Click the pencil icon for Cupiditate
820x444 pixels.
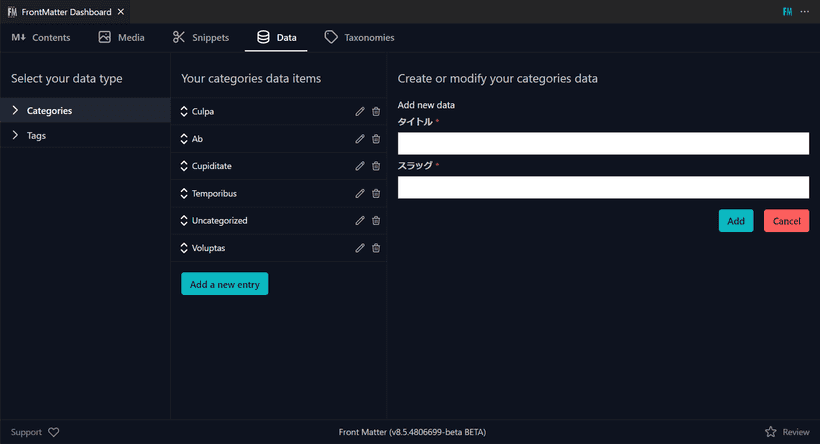(x=360, y=166)
